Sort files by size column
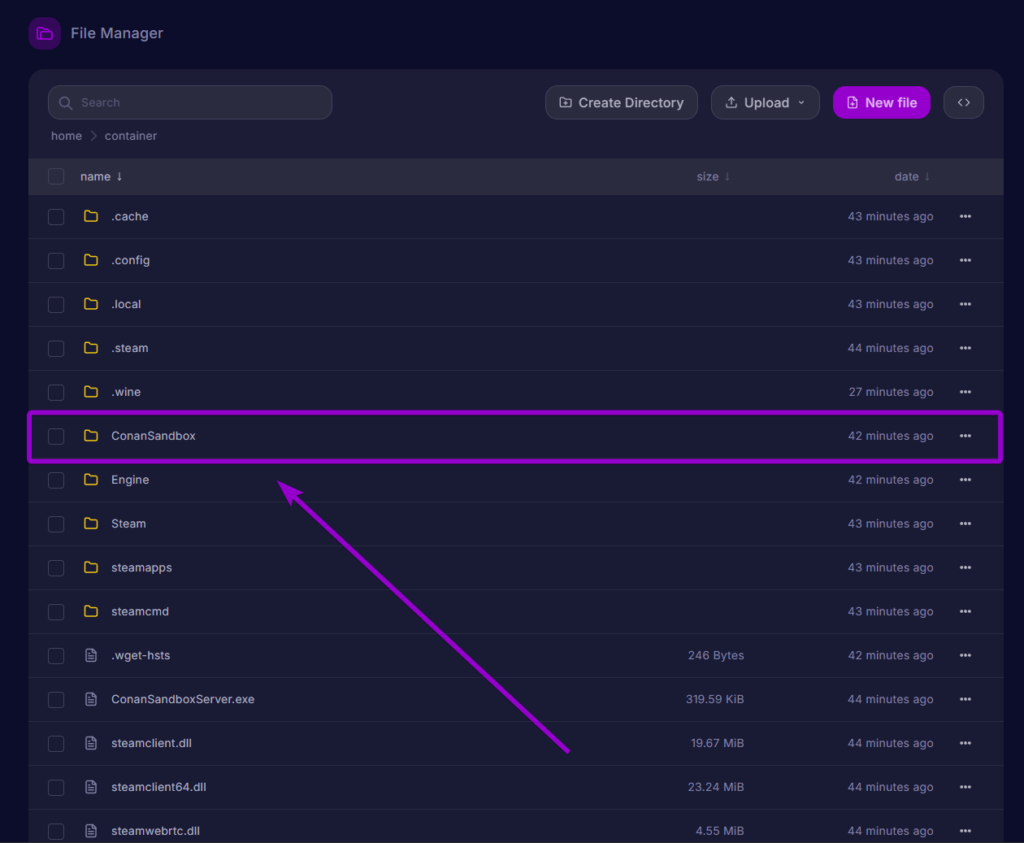 click(x=713, y=176)
